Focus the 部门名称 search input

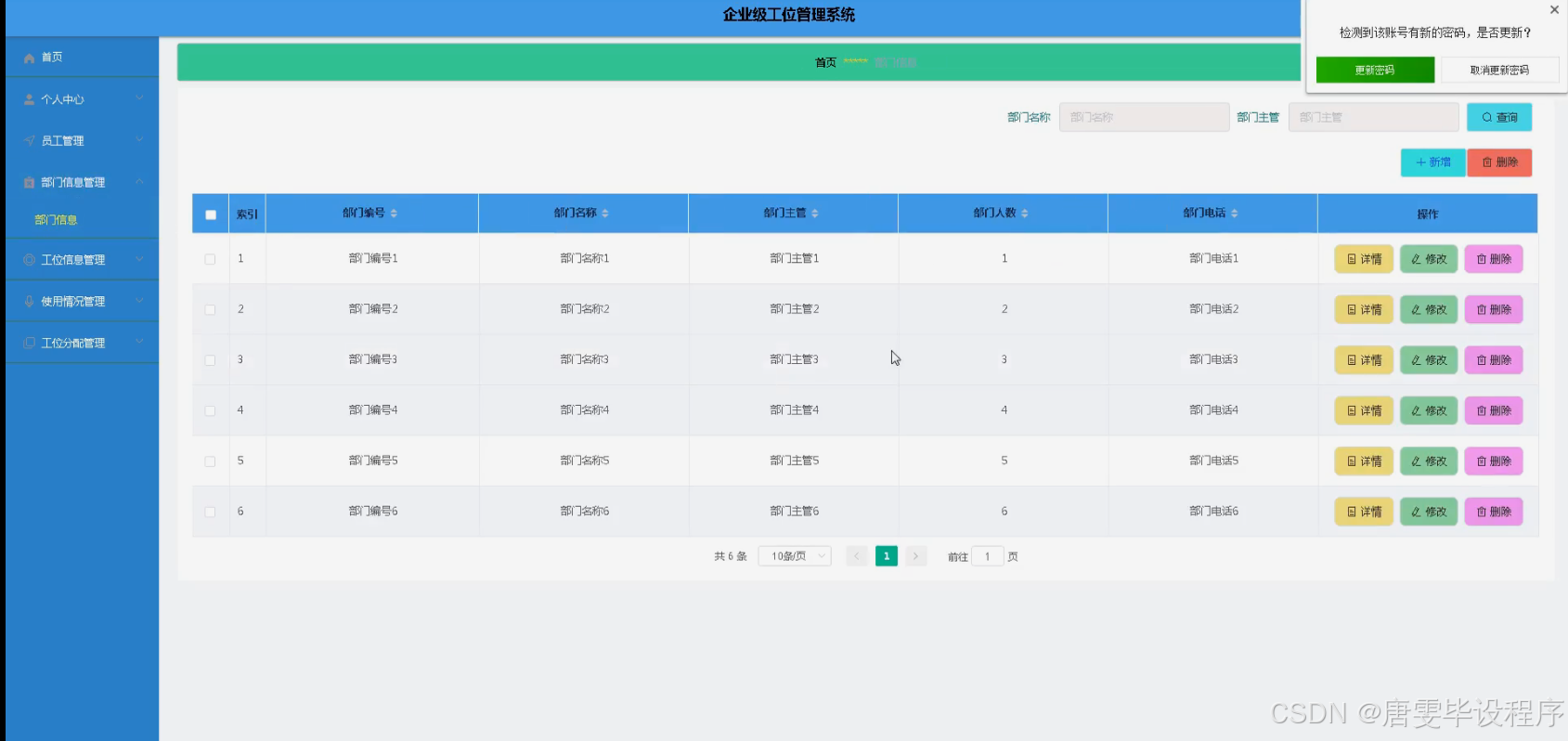coord(1144,117)
